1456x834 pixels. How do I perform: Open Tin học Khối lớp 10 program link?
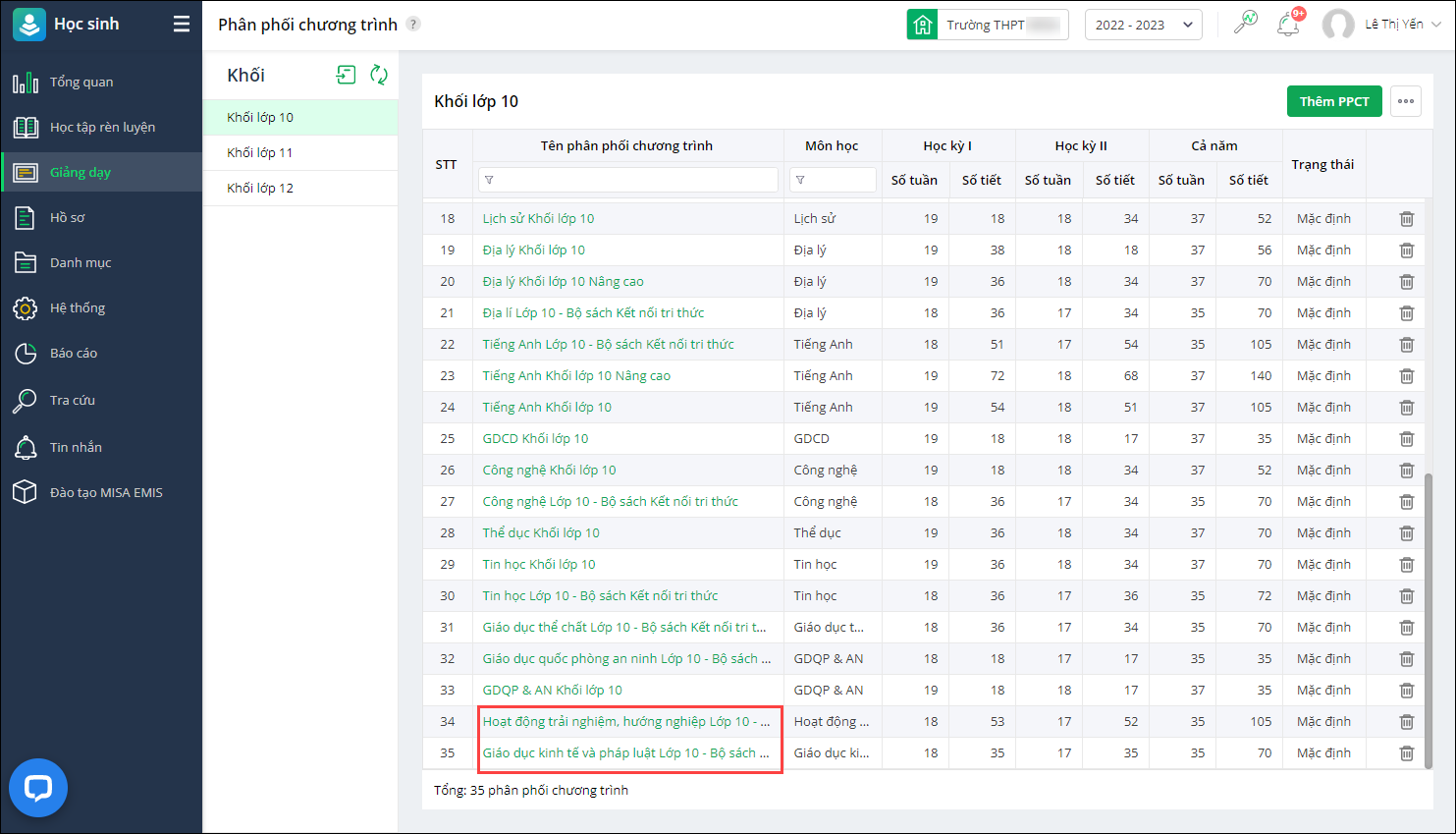[539, 565]
